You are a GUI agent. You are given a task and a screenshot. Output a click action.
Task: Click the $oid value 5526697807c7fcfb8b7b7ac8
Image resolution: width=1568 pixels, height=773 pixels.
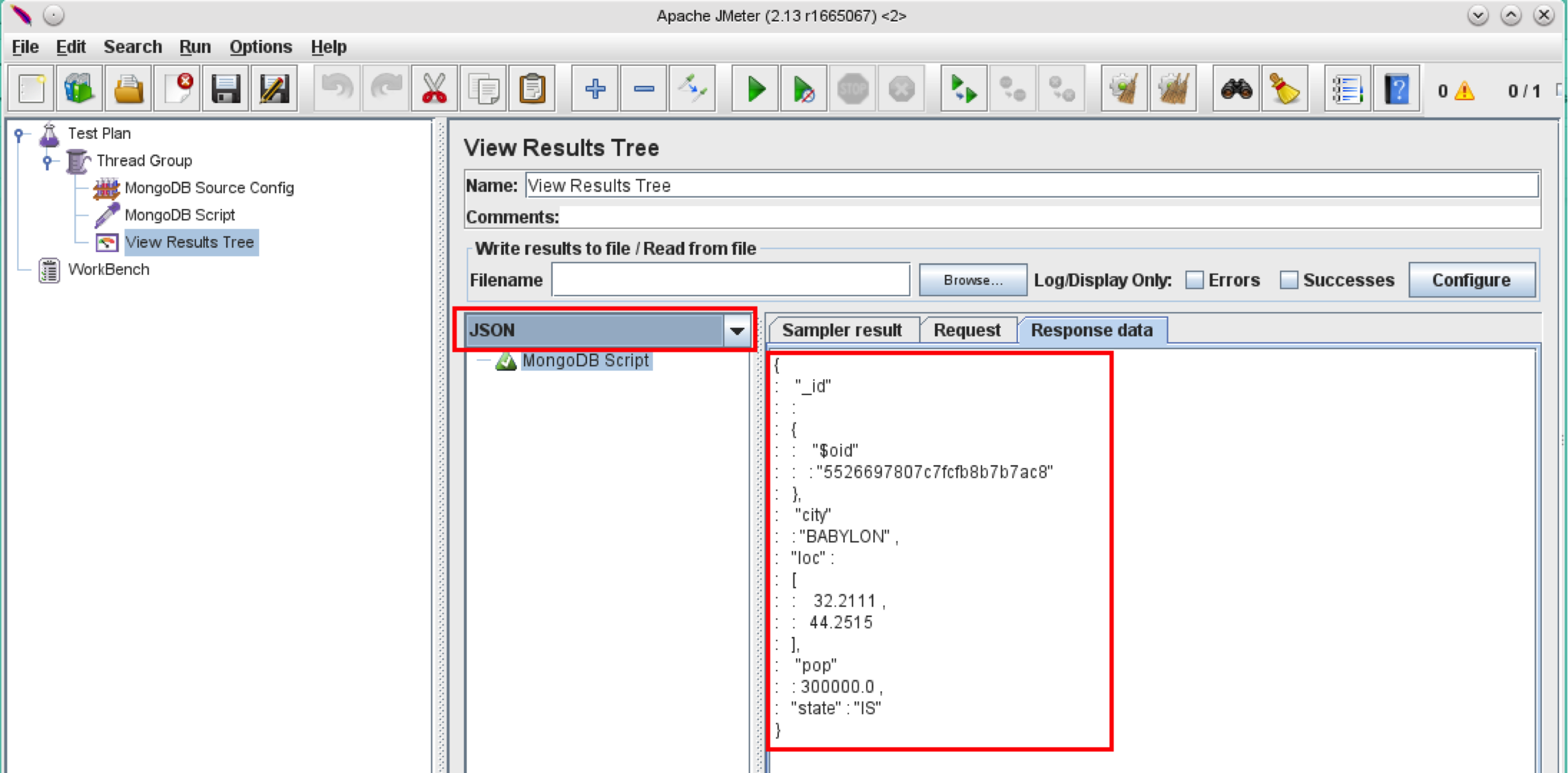pyautogui.click(x=934, y=472)
